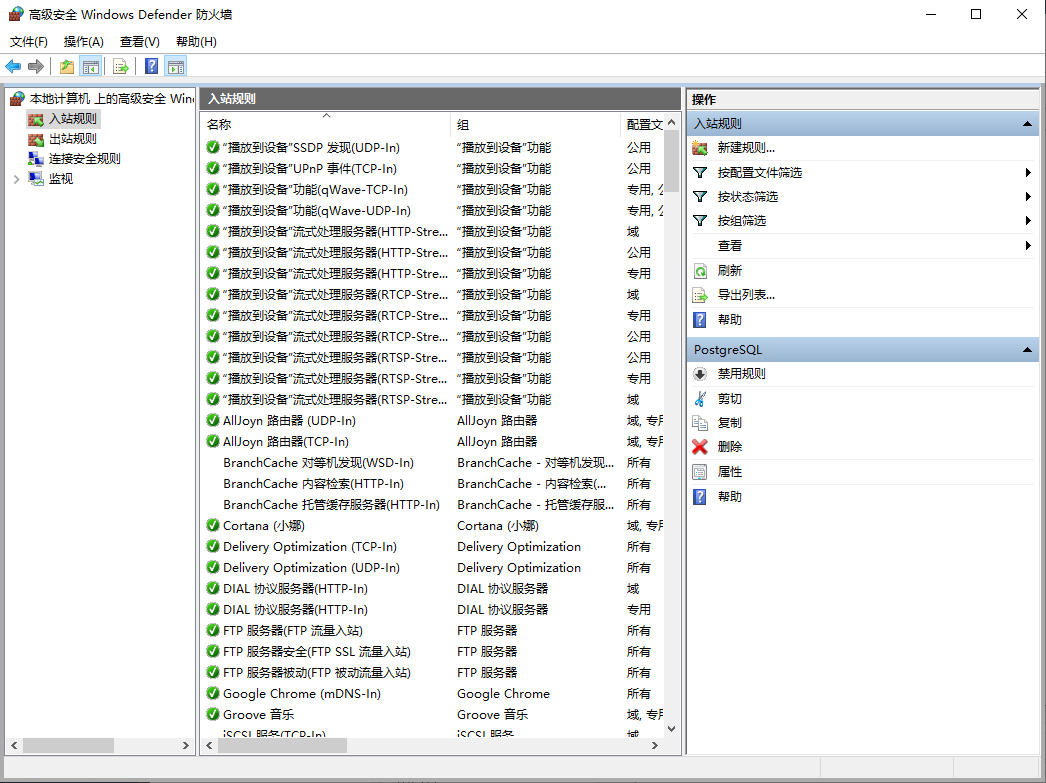Click the Up one level folder icon
Image resolution: width=1046 pixels, height=783 pixels.
click(x=67, y=67)
